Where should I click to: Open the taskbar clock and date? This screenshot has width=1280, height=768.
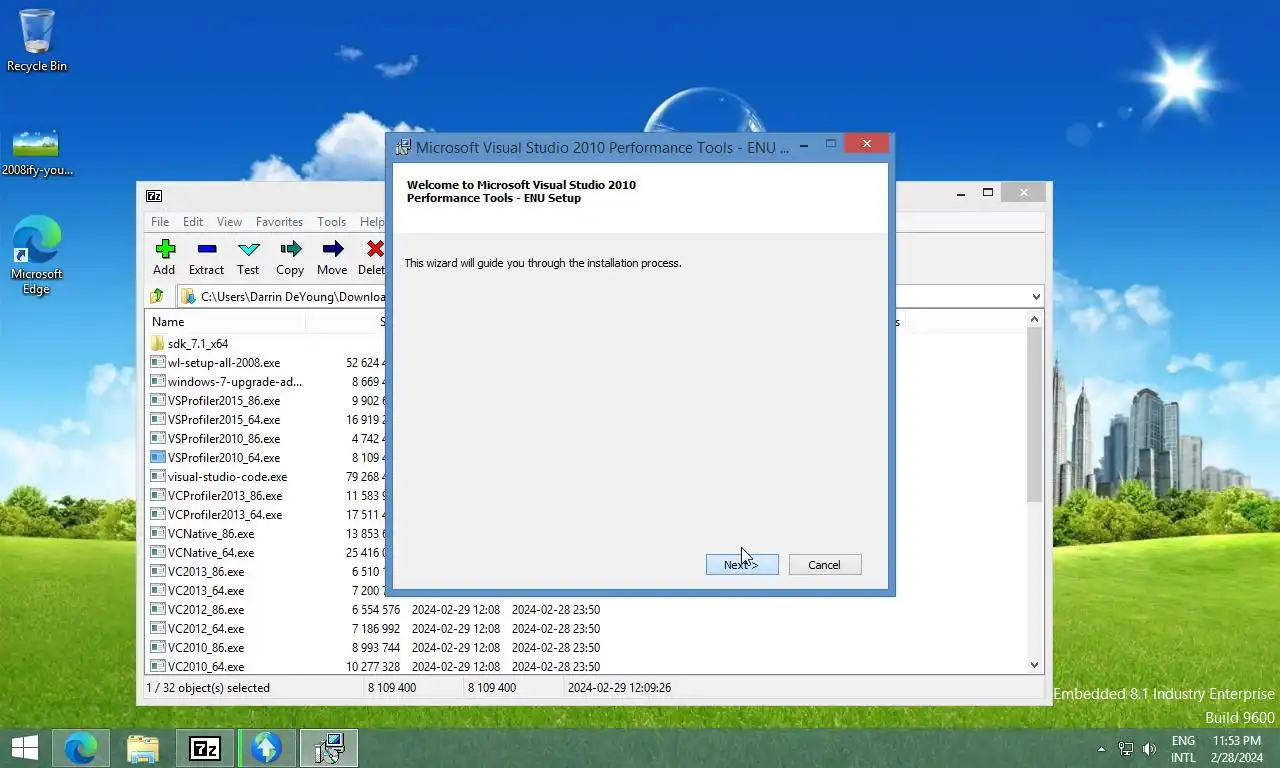pos(1237,749)
